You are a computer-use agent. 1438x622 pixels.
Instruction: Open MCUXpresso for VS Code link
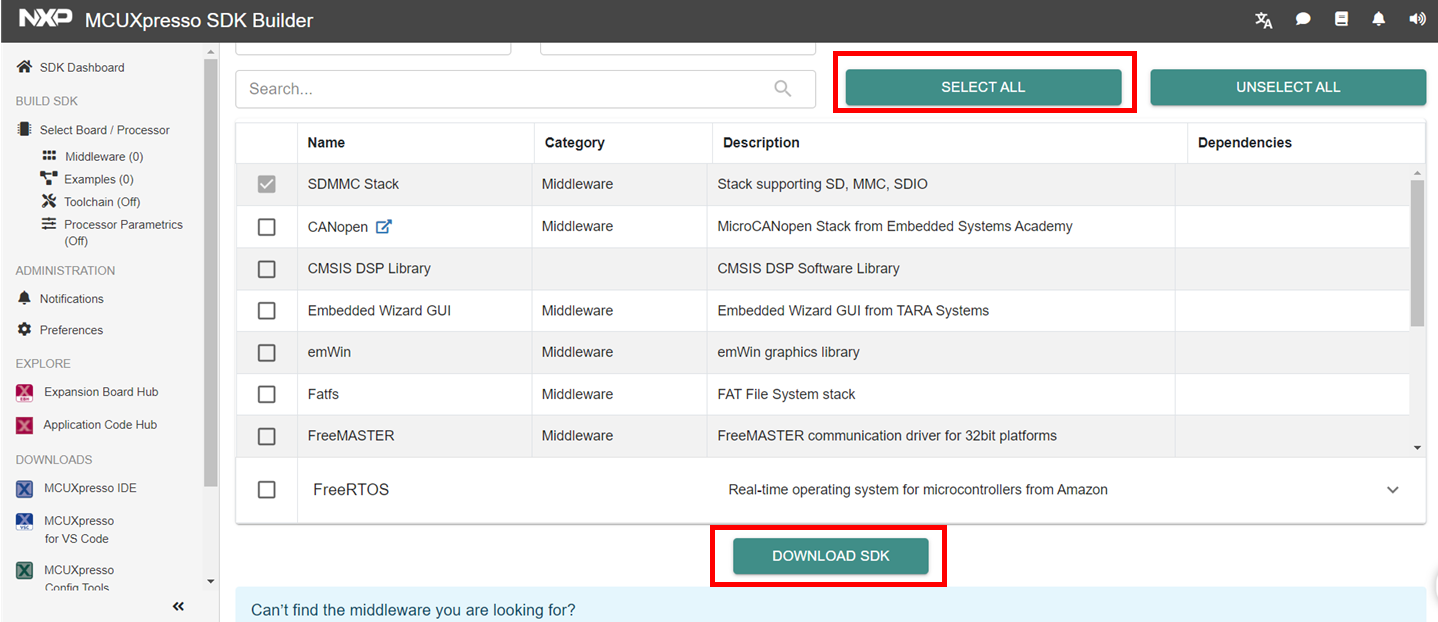(79, 530)
